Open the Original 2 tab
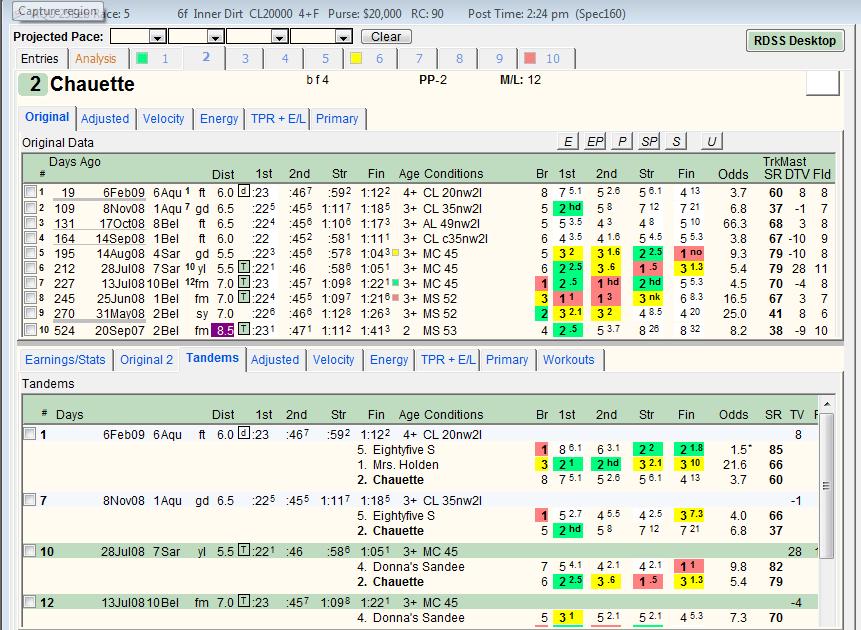This screenshot has width=861, height=630. pos(146,360)
